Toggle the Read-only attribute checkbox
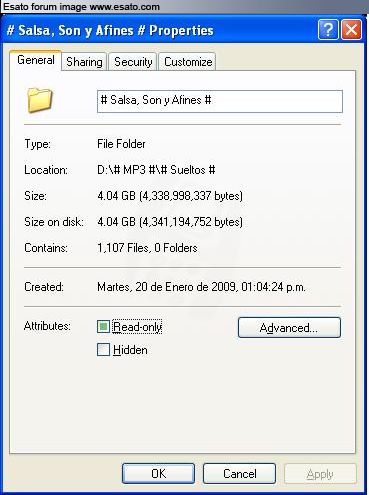This screenshot has height=495, width=369. coord(103,327)
